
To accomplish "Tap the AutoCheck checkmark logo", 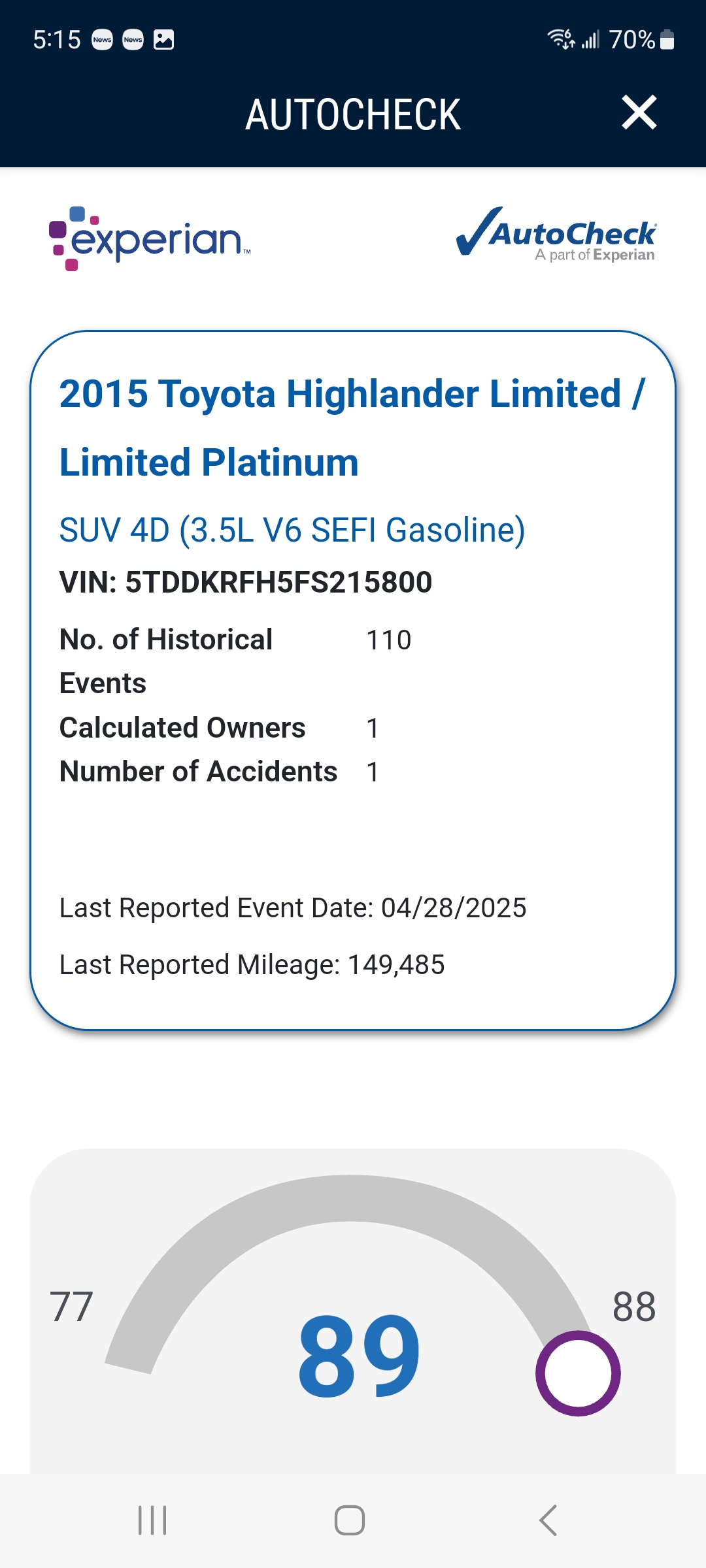I will pyautogui.click(x=556, y=235).
